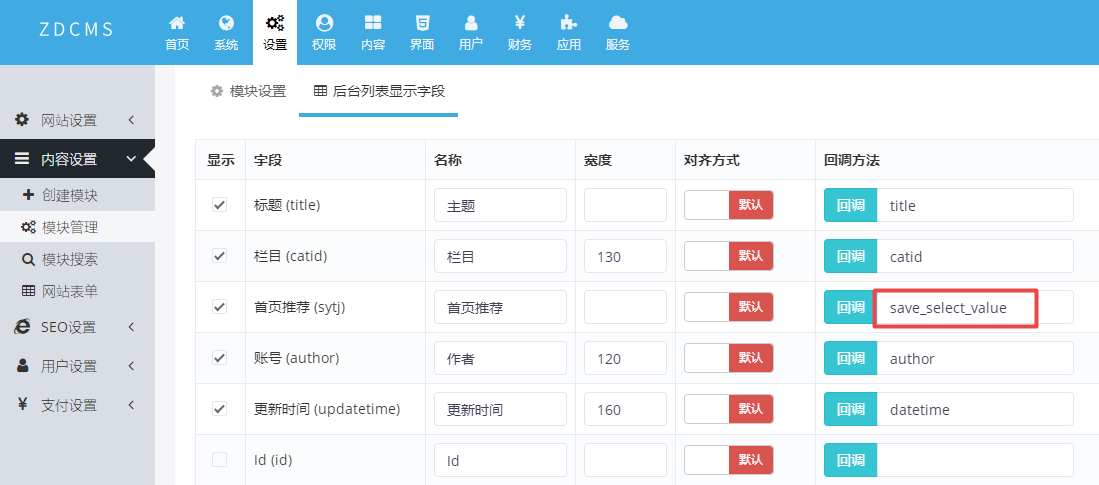Open the 内容 grid icon
1099x485 pixels.
tap(373, 23)
